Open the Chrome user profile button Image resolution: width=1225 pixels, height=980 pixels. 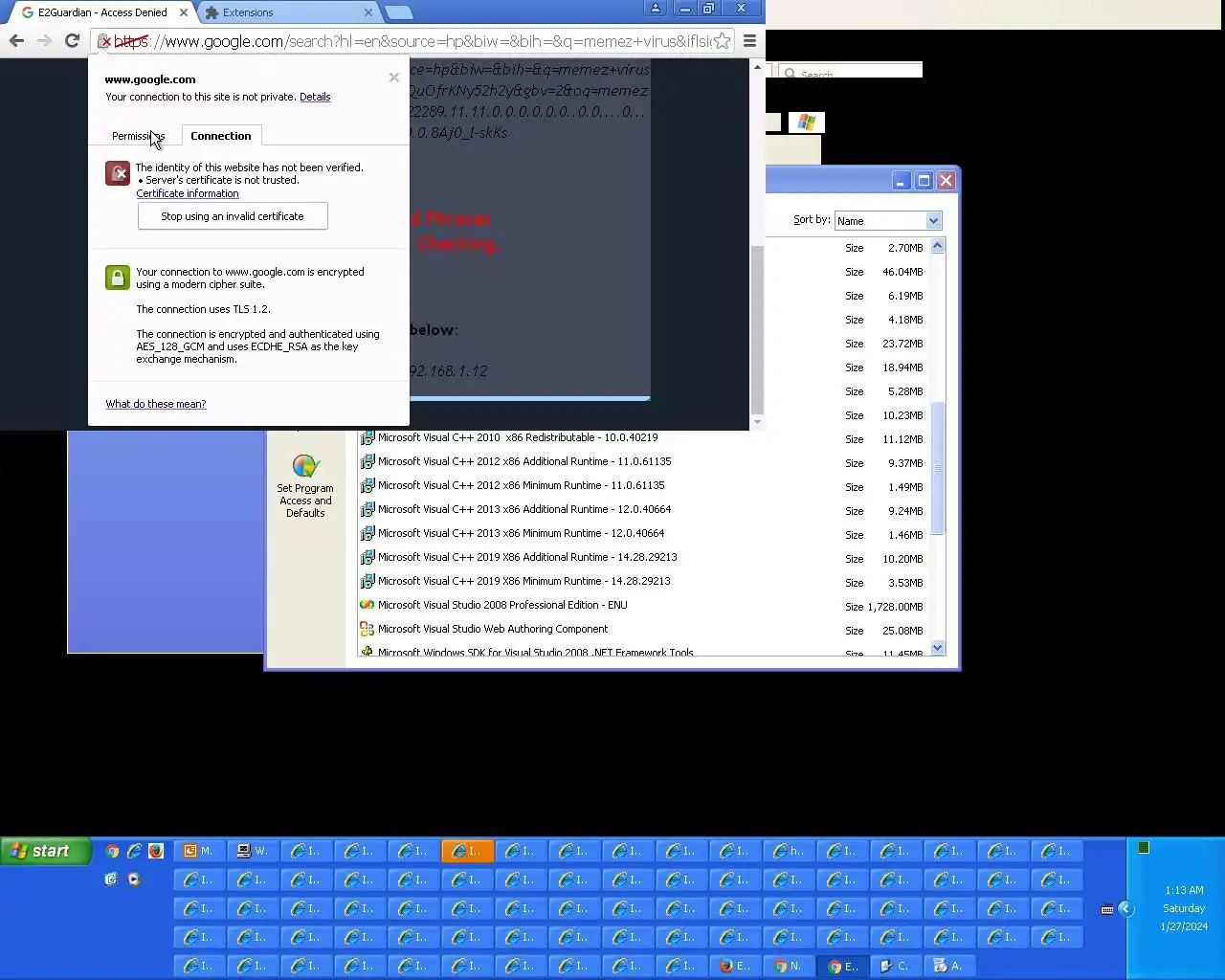pos(656,9)
